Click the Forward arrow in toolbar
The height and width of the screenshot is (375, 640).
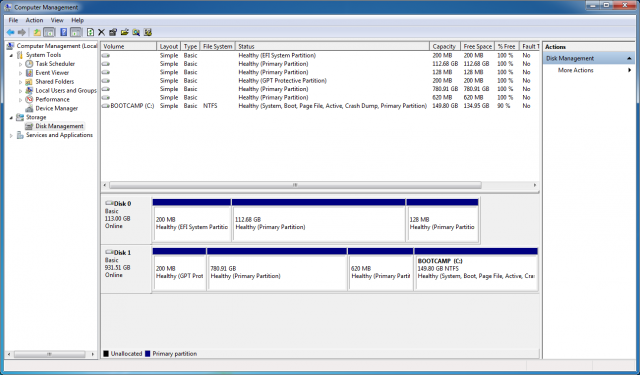(22, 32)
